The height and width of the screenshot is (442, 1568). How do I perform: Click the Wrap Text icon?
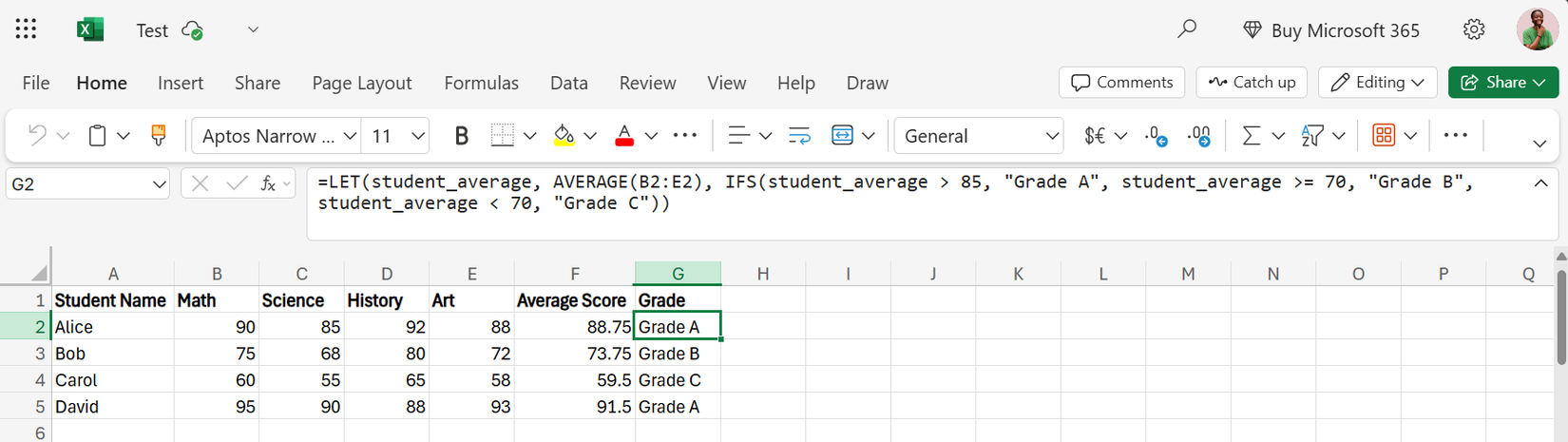[x=800, y=136]
